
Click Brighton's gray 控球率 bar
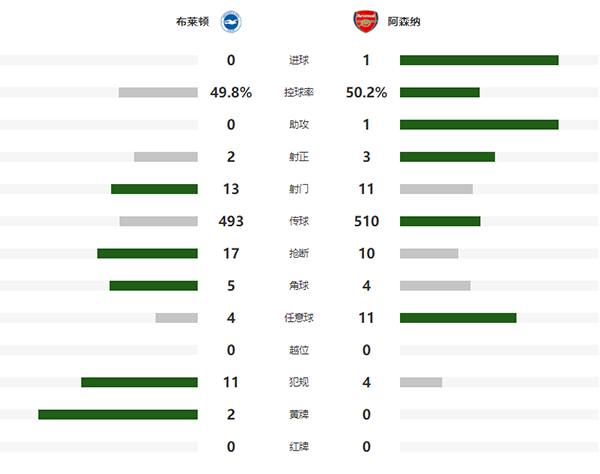158,93
